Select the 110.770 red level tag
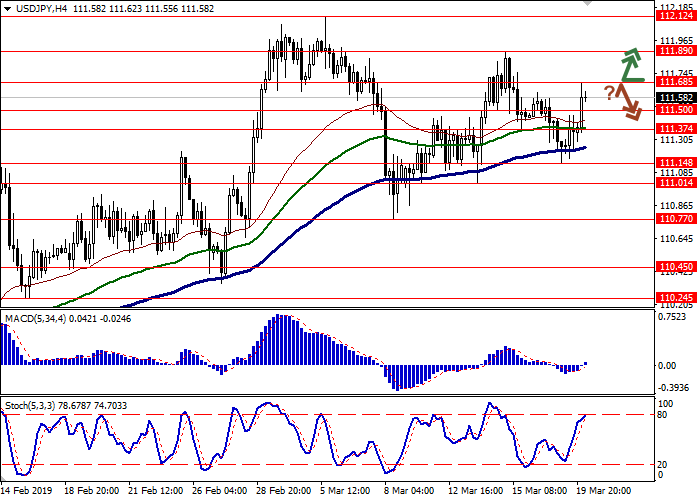 click(x=676, y=218)
